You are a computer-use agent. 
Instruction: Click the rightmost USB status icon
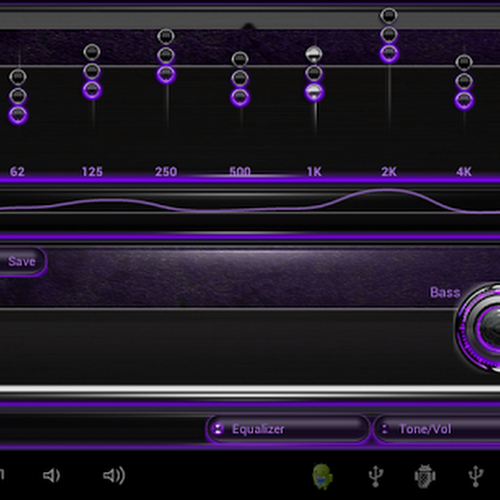(x=476, y=476)
